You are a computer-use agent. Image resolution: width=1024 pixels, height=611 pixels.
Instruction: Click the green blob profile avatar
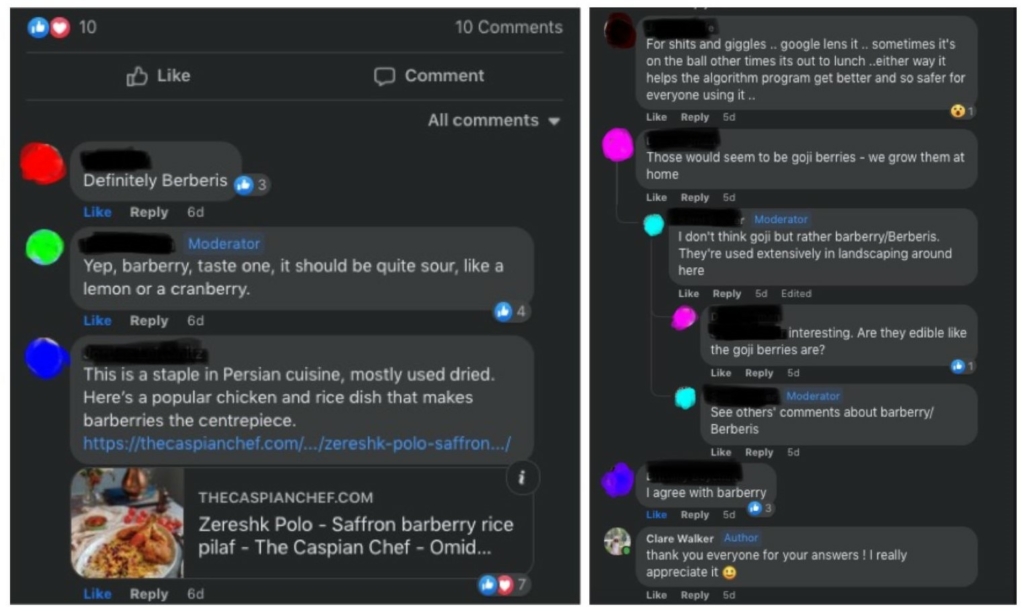[x=44, y=247]
